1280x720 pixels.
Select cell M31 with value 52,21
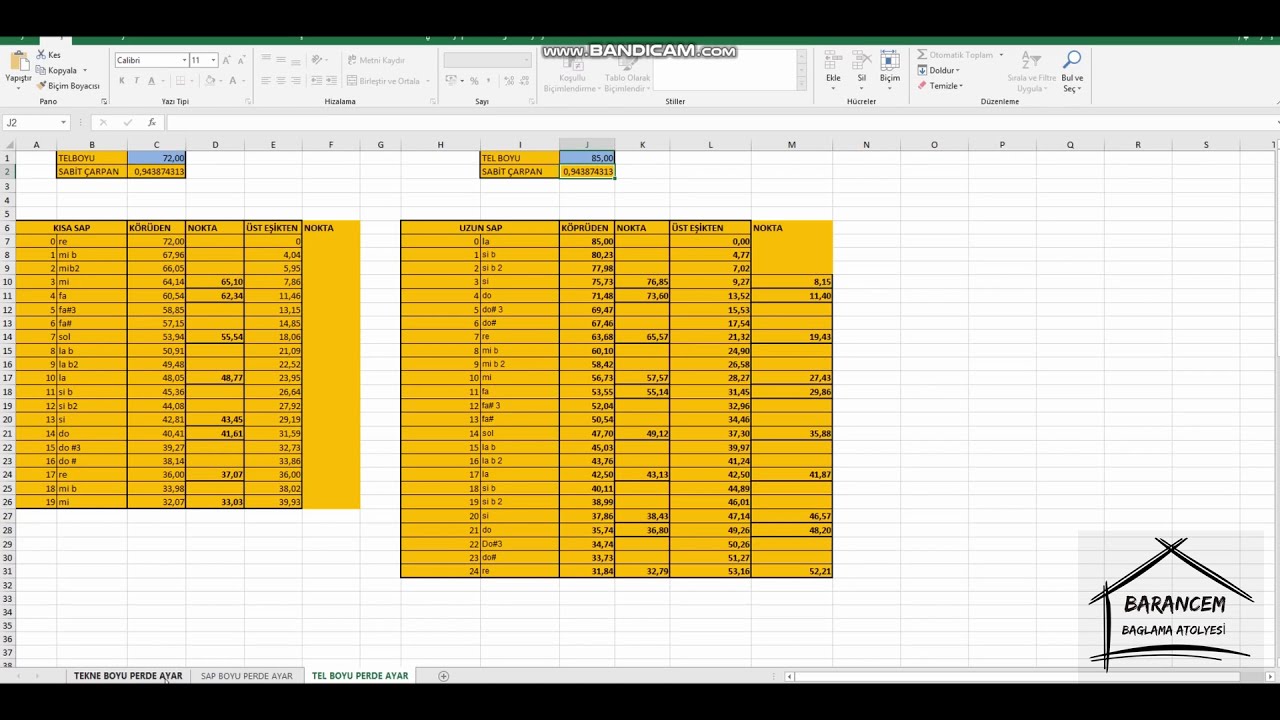coord(792,571)
